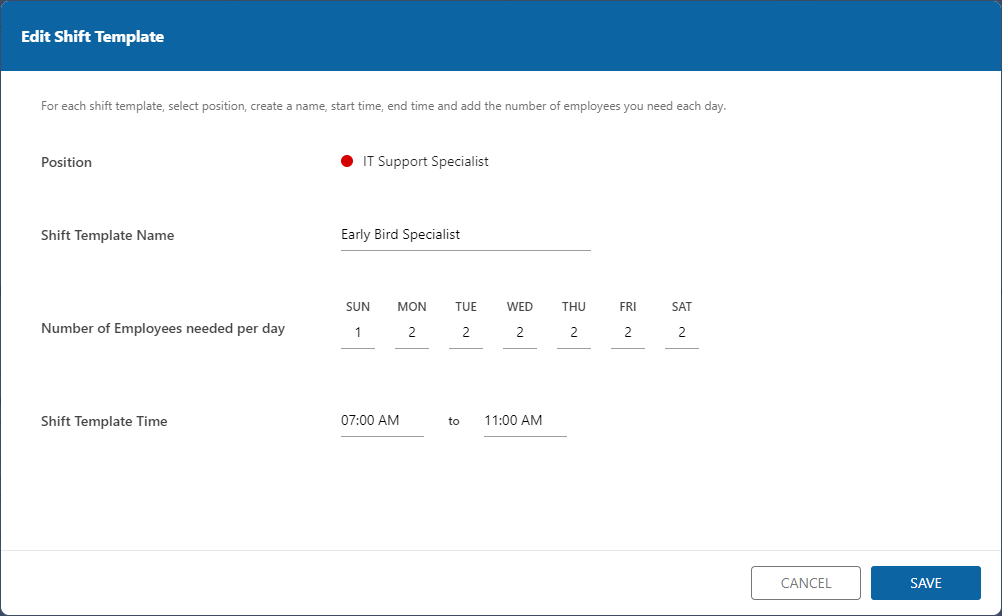Click the SUN employee count field
This screenshot has width=1002, height=616.
pyautogui.click(x=358, y=333)
